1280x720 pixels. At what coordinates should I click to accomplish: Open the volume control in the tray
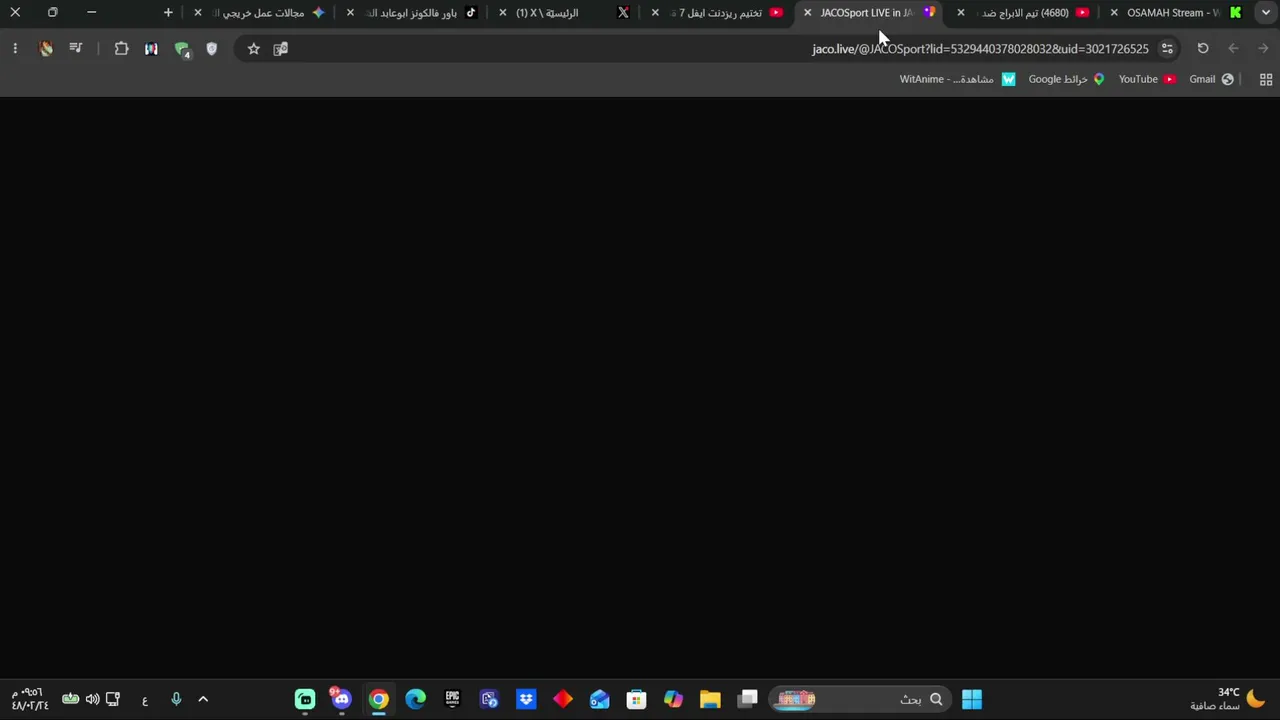pos(92,699)
